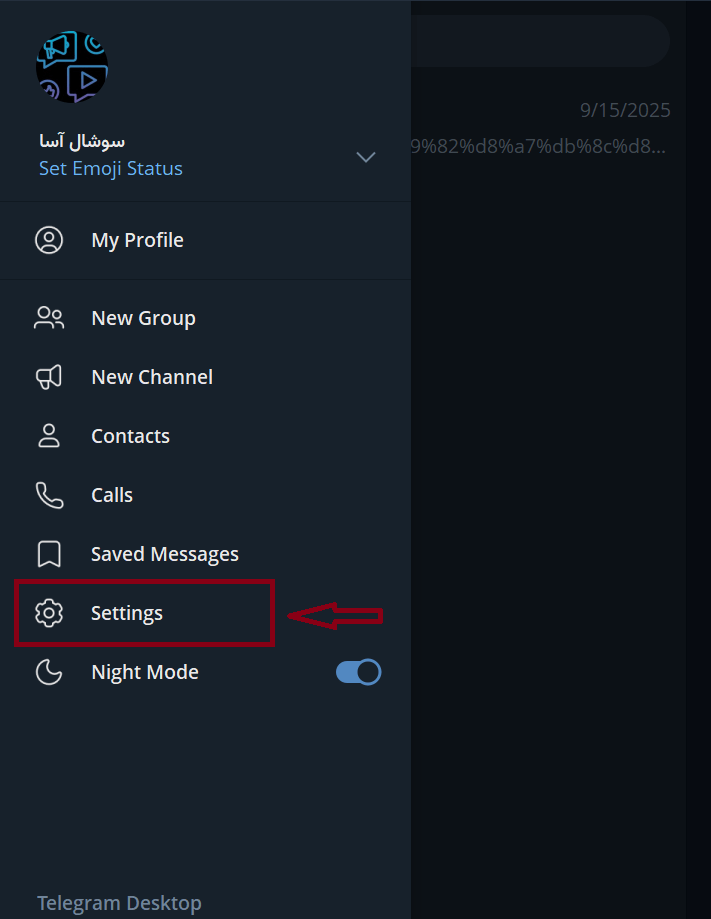
Task: Click the My Profile person icon
Action: (x=49, y=240)
